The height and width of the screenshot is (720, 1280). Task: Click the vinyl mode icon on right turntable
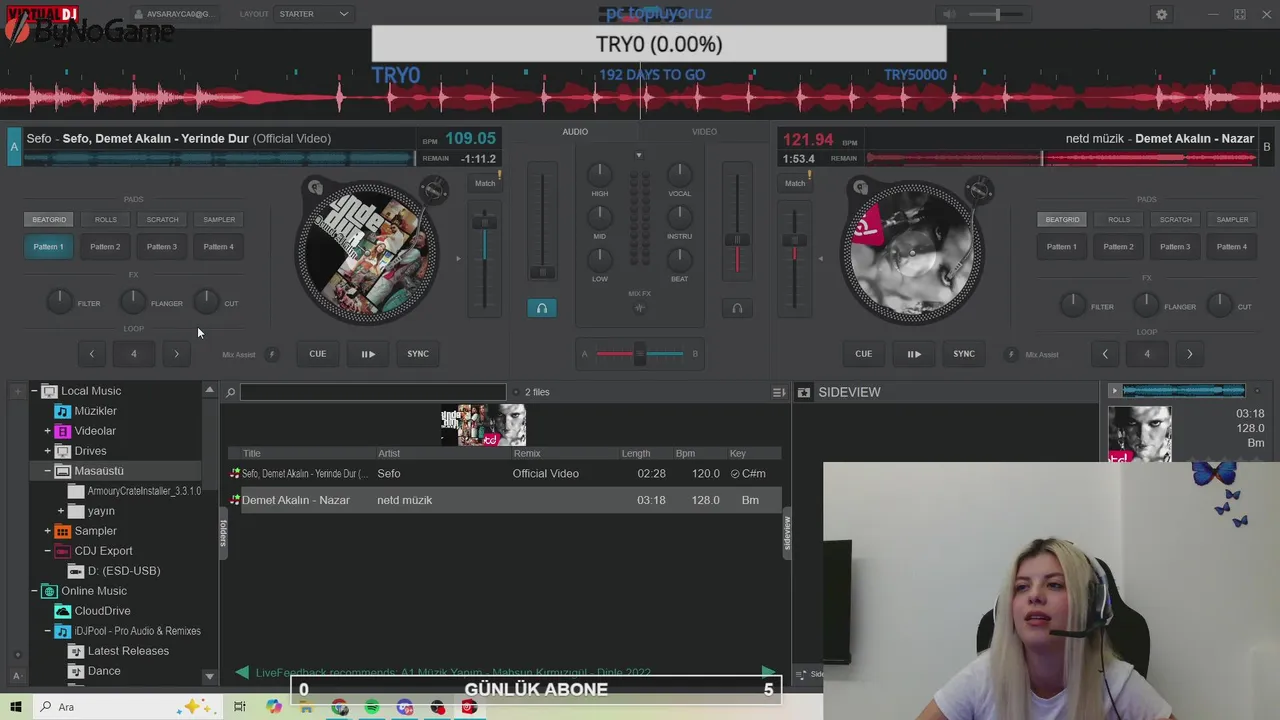860,187
